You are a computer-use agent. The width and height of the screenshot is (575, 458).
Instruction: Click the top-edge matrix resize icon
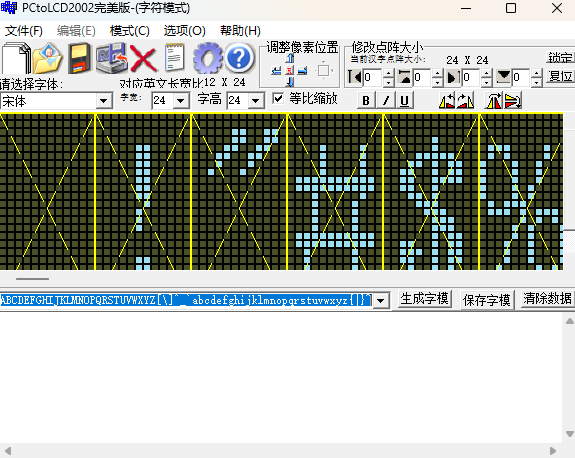coord(404,77)
